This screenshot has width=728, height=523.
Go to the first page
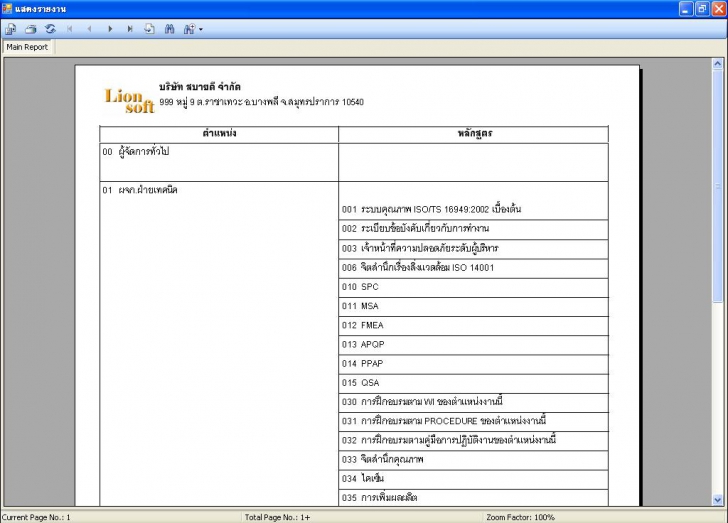coord(70,29)
